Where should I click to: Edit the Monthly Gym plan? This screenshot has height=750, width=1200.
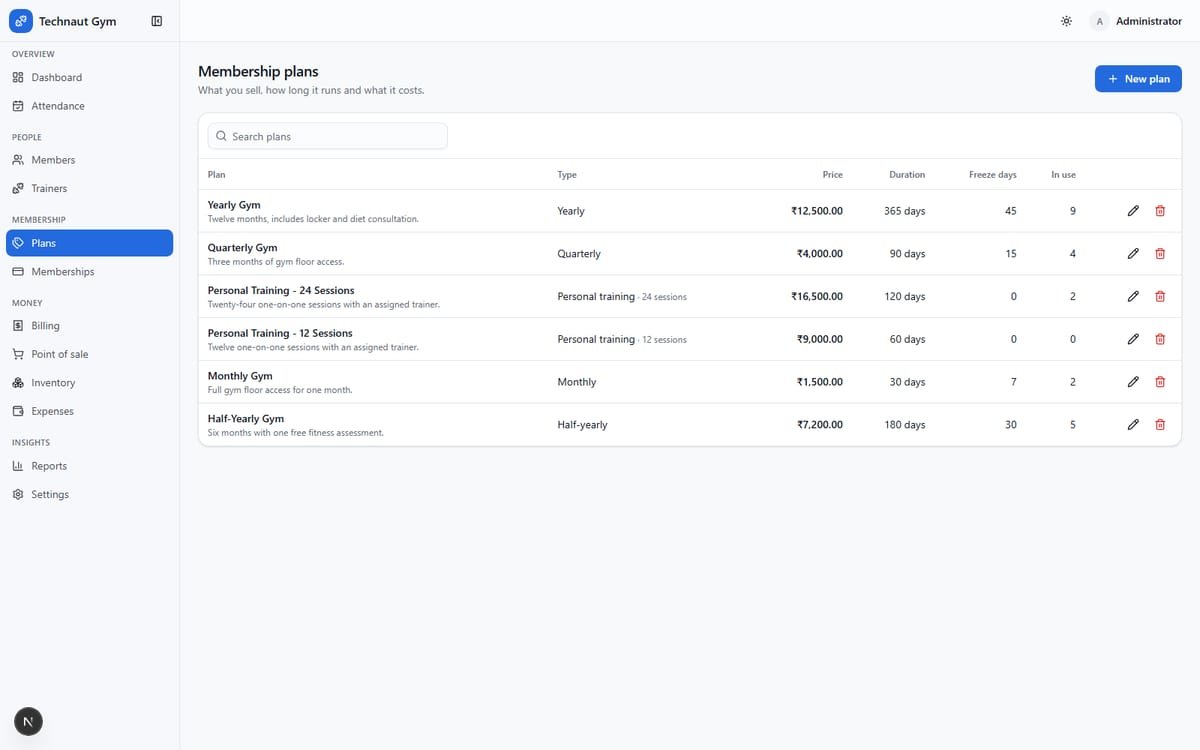1133,382
